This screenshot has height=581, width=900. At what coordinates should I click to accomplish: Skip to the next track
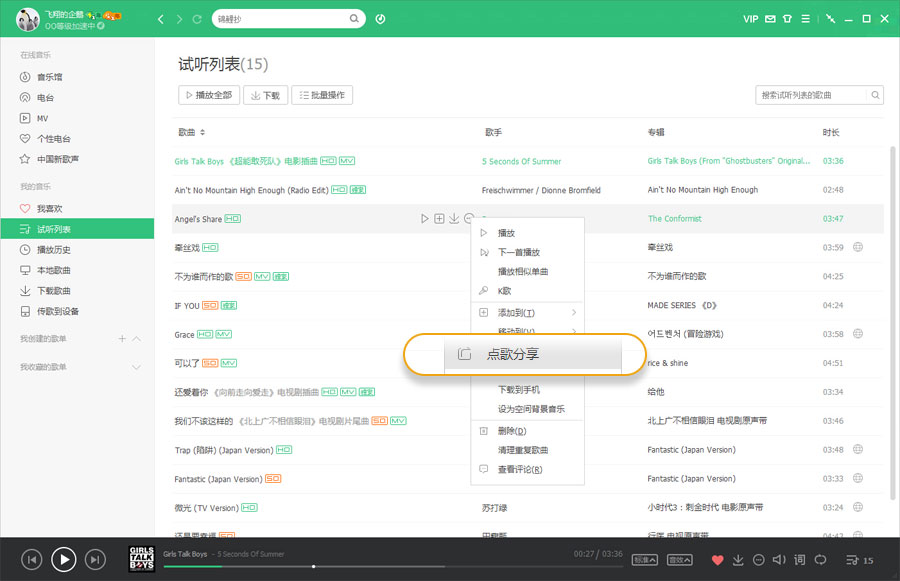(95, 559)
